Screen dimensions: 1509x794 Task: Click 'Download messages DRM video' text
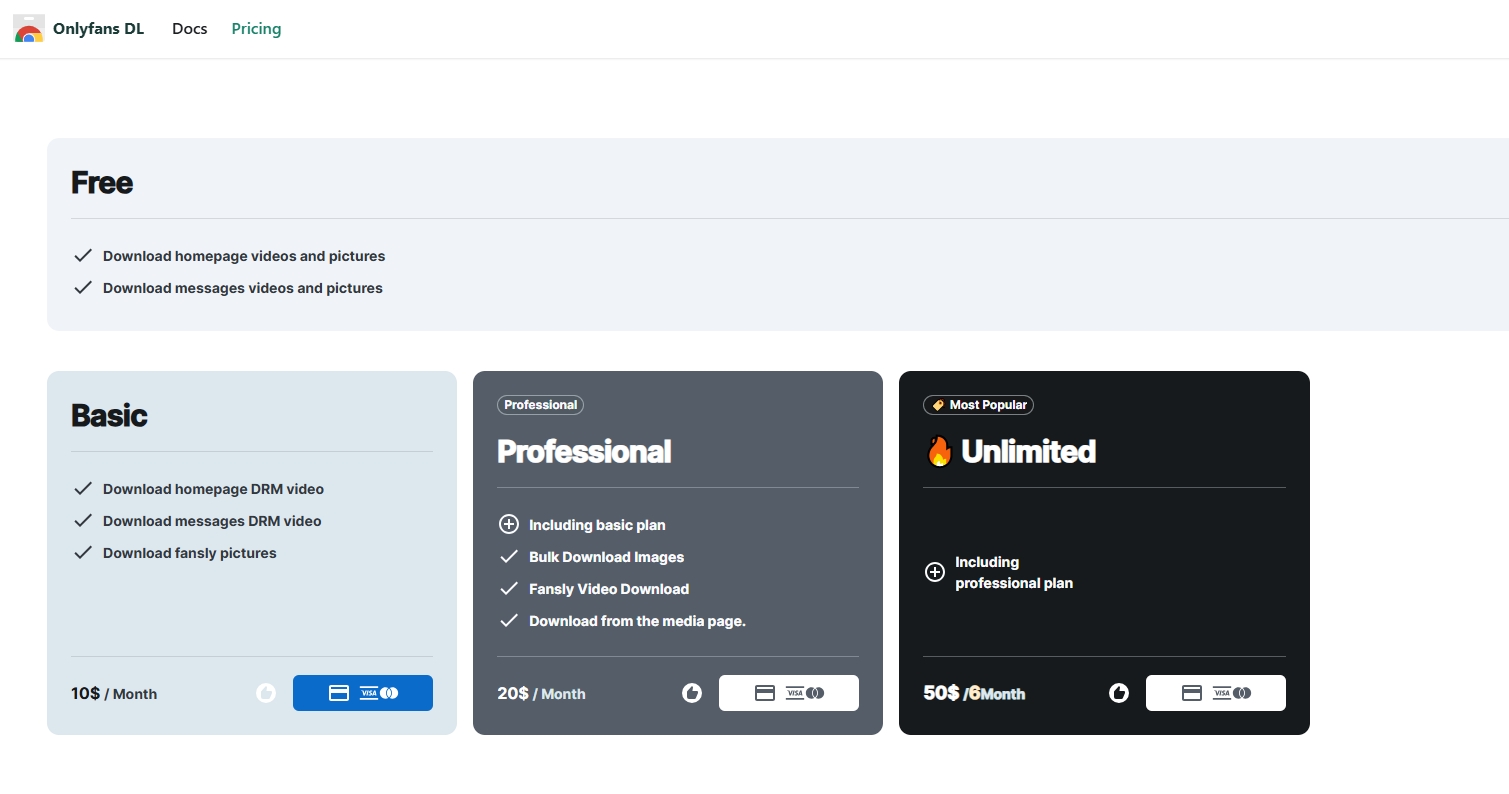click(x=212, y=521)
